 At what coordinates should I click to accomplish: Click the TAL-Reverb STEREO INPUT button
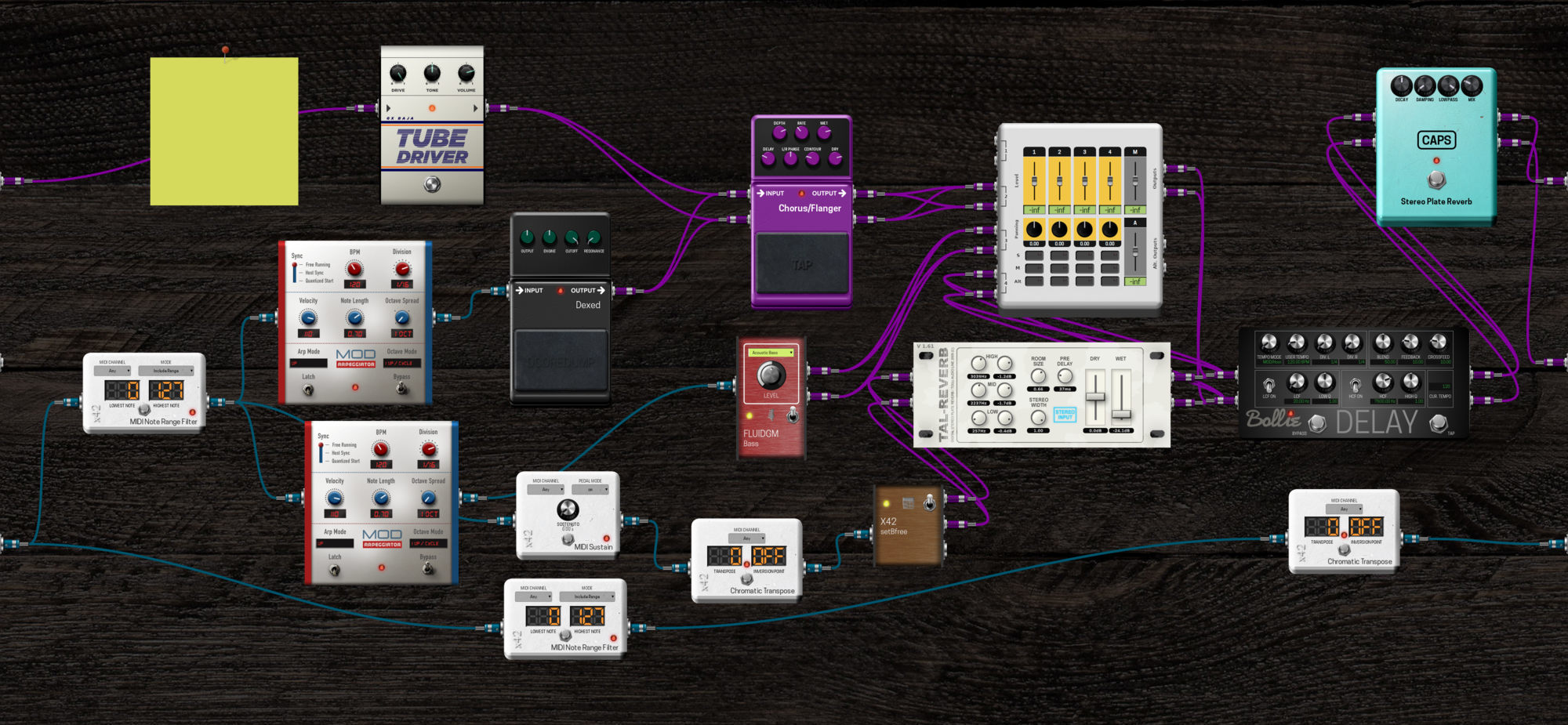1065,415
